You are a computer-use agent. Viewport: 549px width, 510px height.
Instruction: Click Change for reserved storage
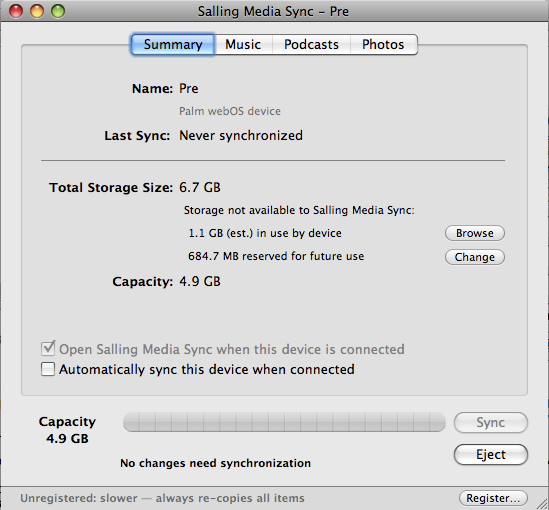tap(475, 257)
